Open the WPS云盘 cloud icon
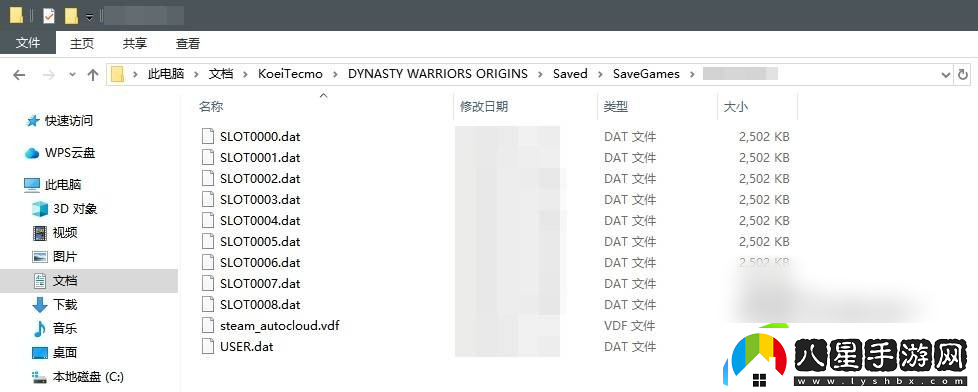 coord(32,153)
